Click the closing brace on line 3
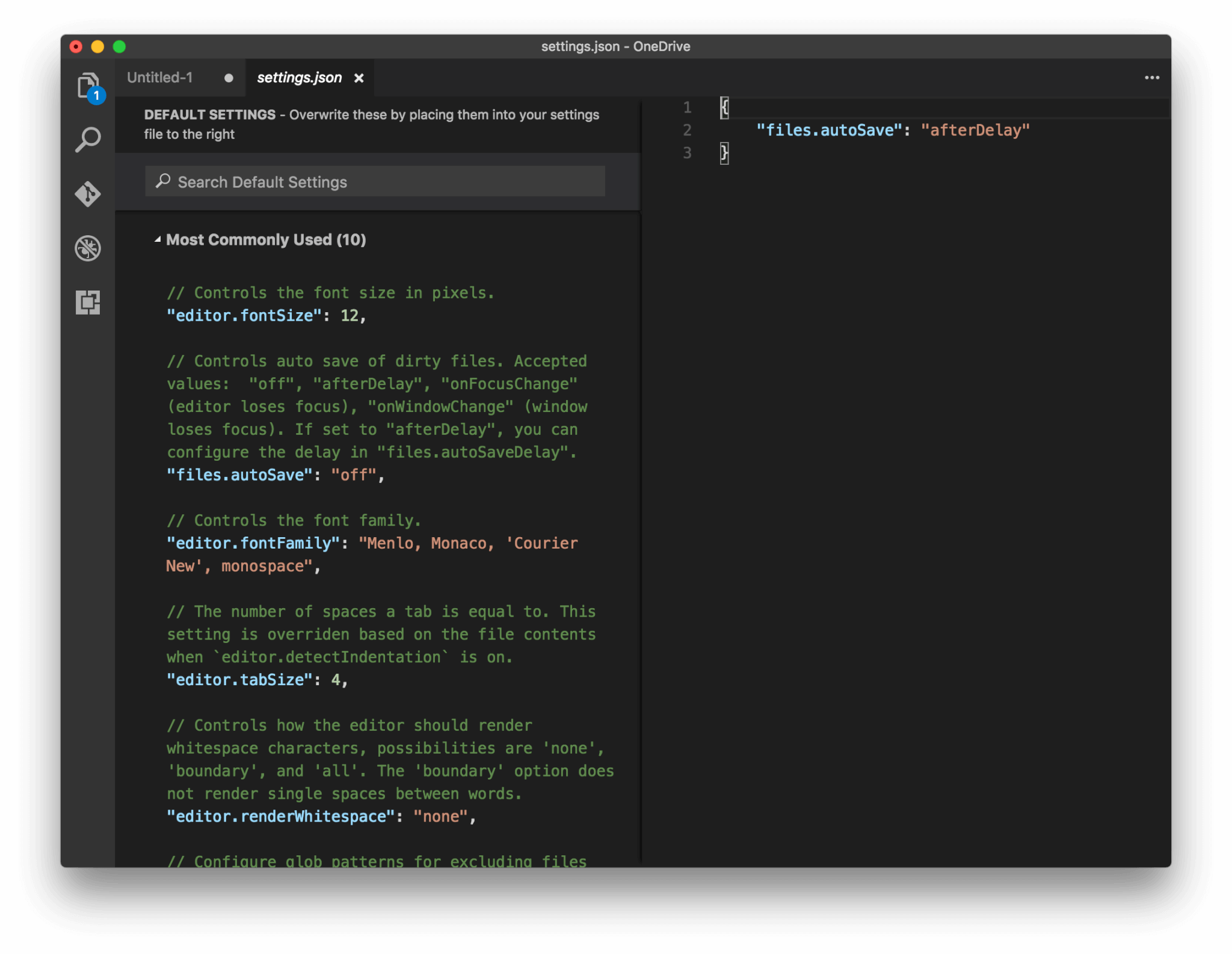Screen dimensions: 1232x954 [x=724, y=153]
